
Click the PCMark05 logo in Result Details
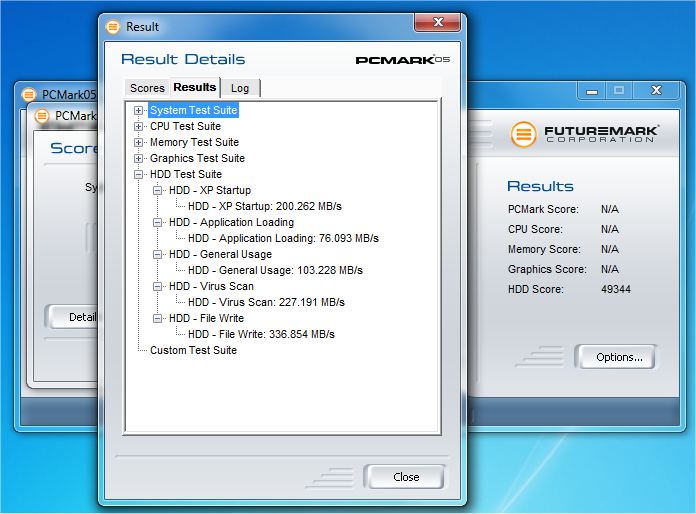(403, 60)
